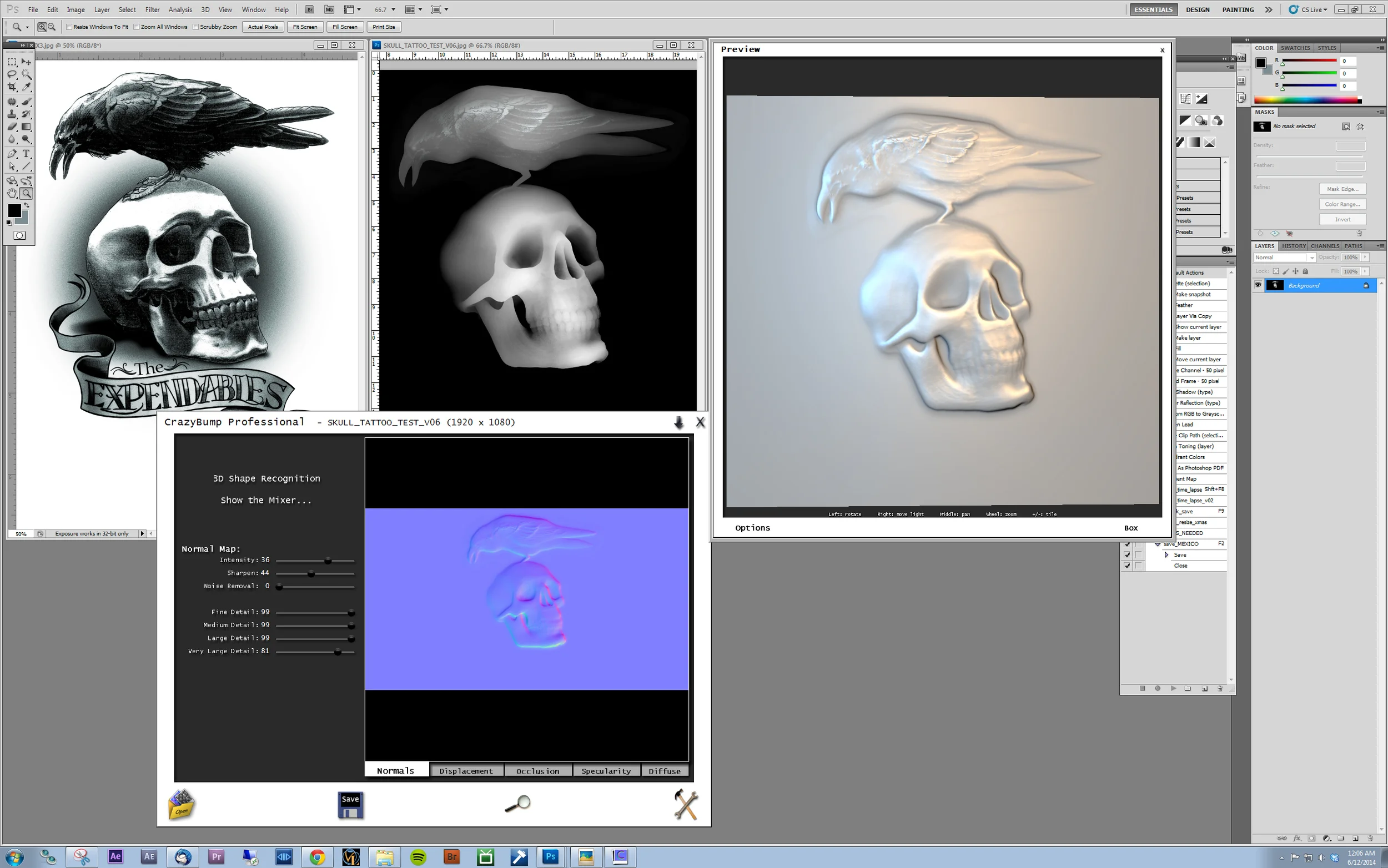1388x868 pixels.
Task: Select the Move tool
Action: [x=27, y=62]
